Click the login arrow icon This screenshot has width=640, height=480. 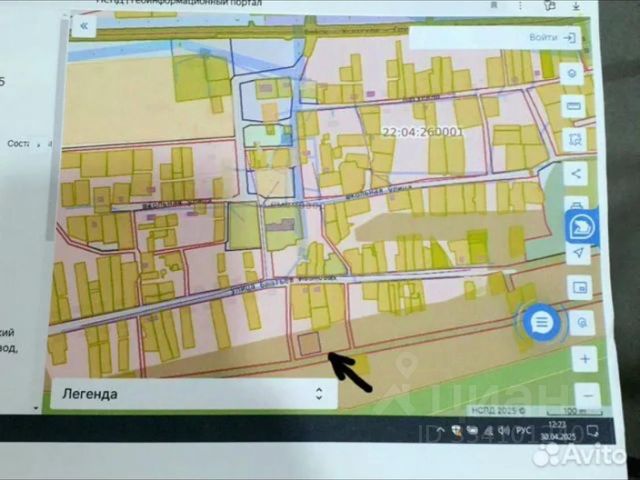569,38
